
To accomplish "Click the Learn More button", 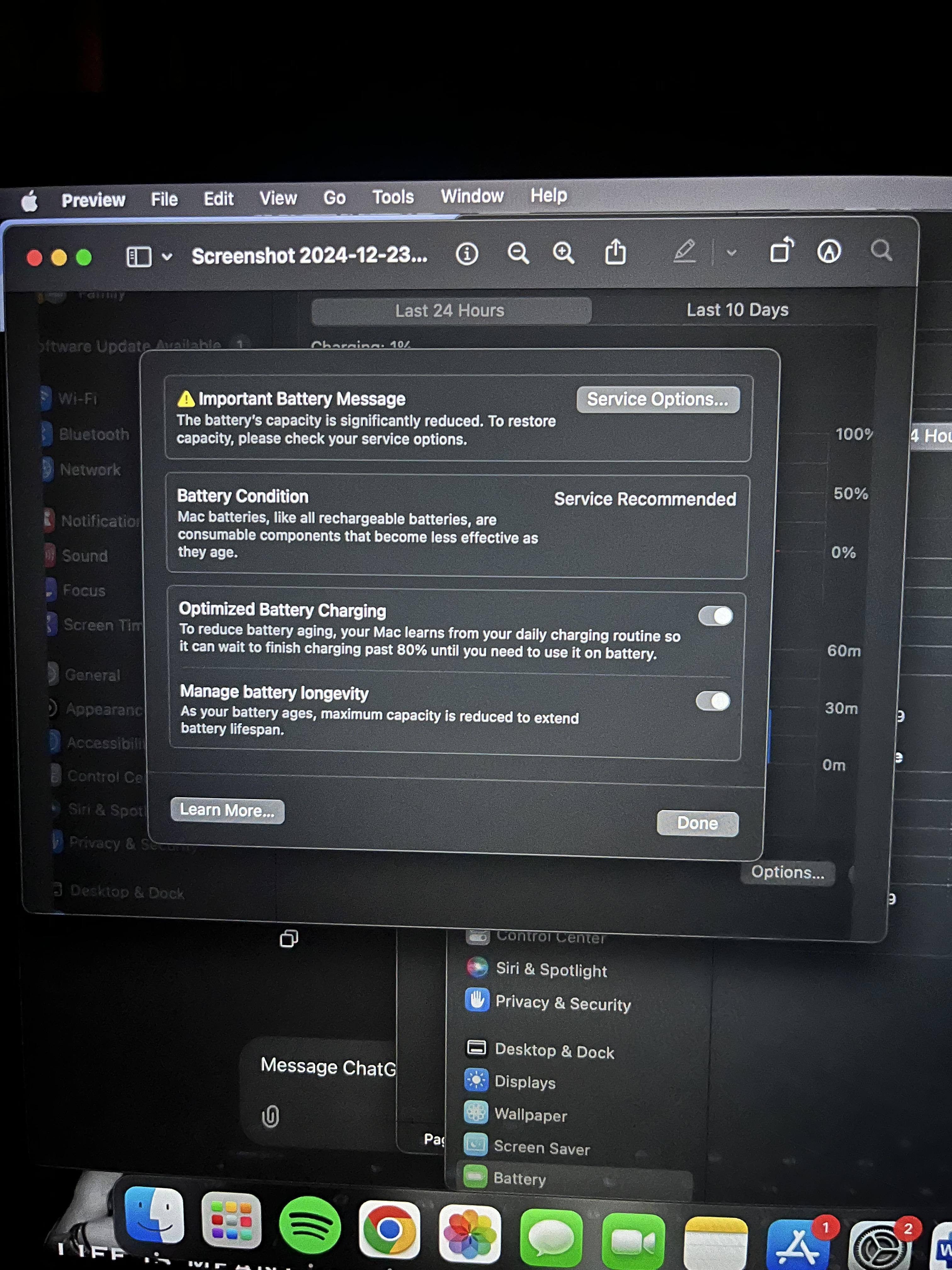I will 227,810.
